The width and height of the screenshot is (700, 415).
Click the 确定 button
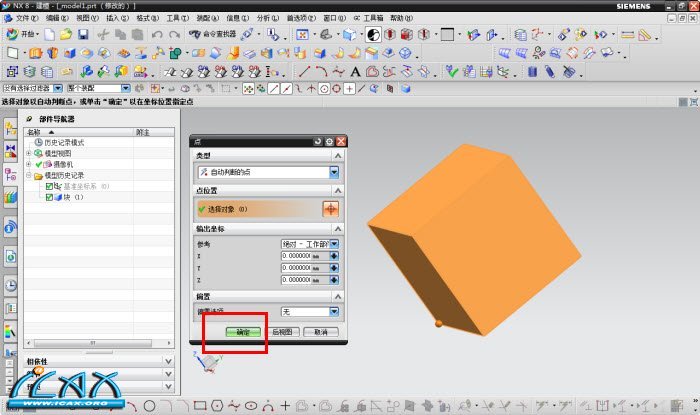pos(243,331)
